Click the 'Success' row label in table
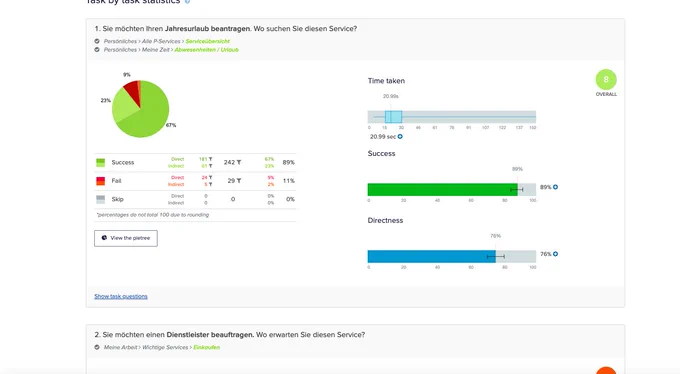Image resolution: width=680 pixels, height=374 pixels. click(x=123, y=162)
